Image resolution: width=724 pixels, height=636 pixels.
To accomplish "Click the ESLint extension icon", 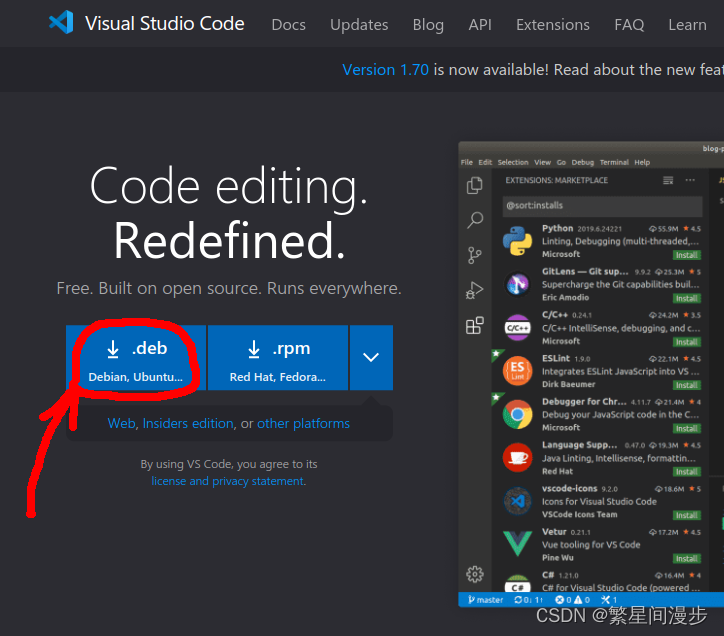I will [517, 370].
